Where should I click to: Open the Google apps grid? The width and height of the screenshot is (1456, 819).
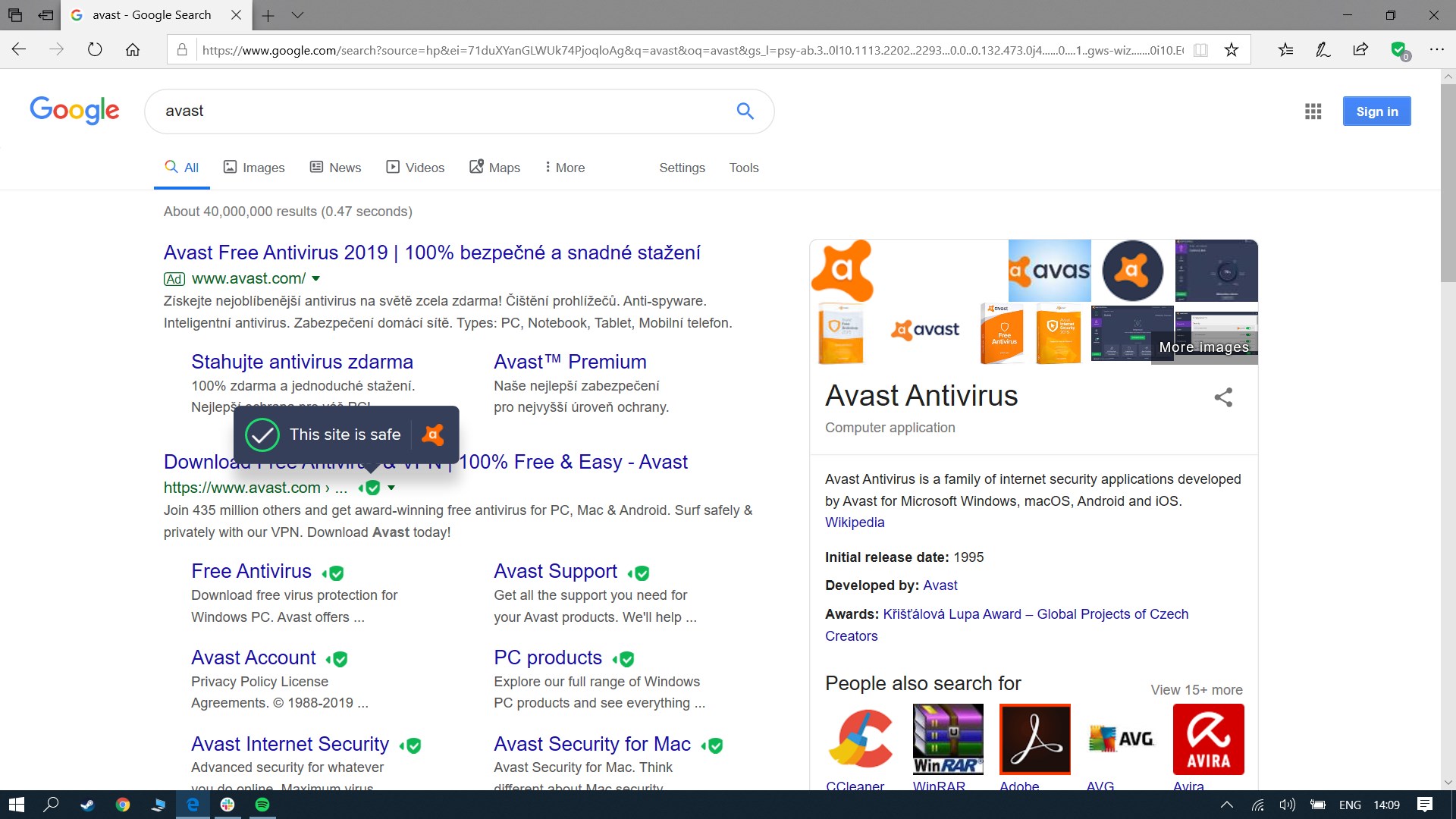pyautogui.click(x=1313, y=111)
